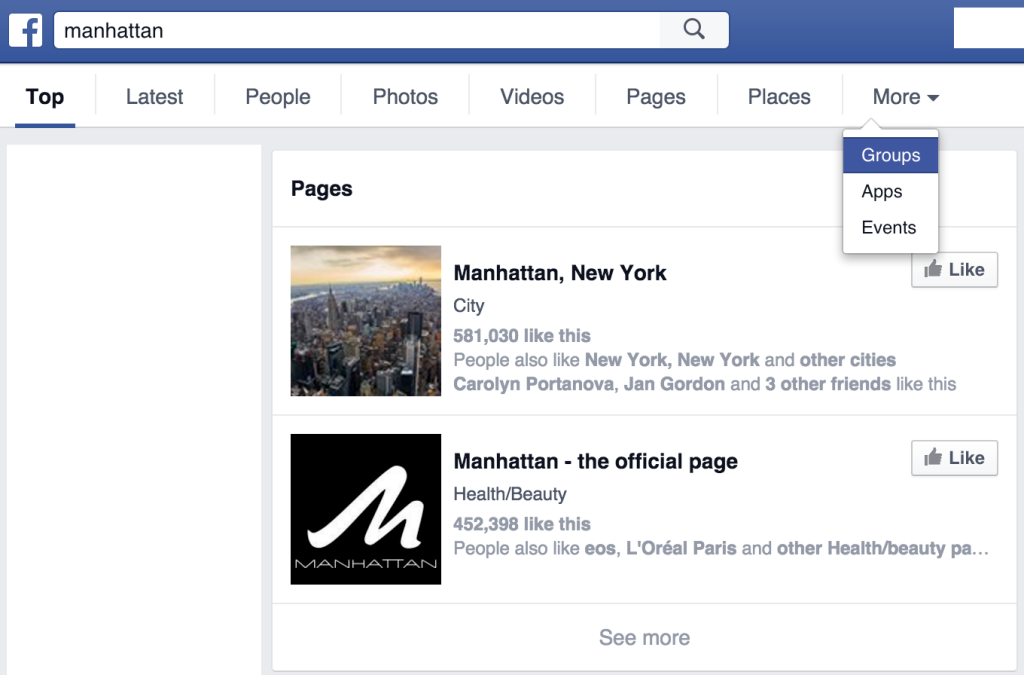The image size is (1024, 675).
Task: Choose Events in the More dropdown
Action: [890, 227]
